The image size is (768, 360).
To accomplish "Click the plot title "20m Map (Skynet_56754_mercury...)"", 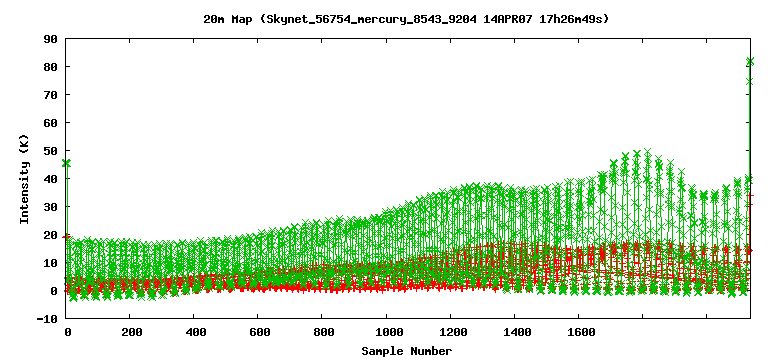I will [x=406, y=20].
